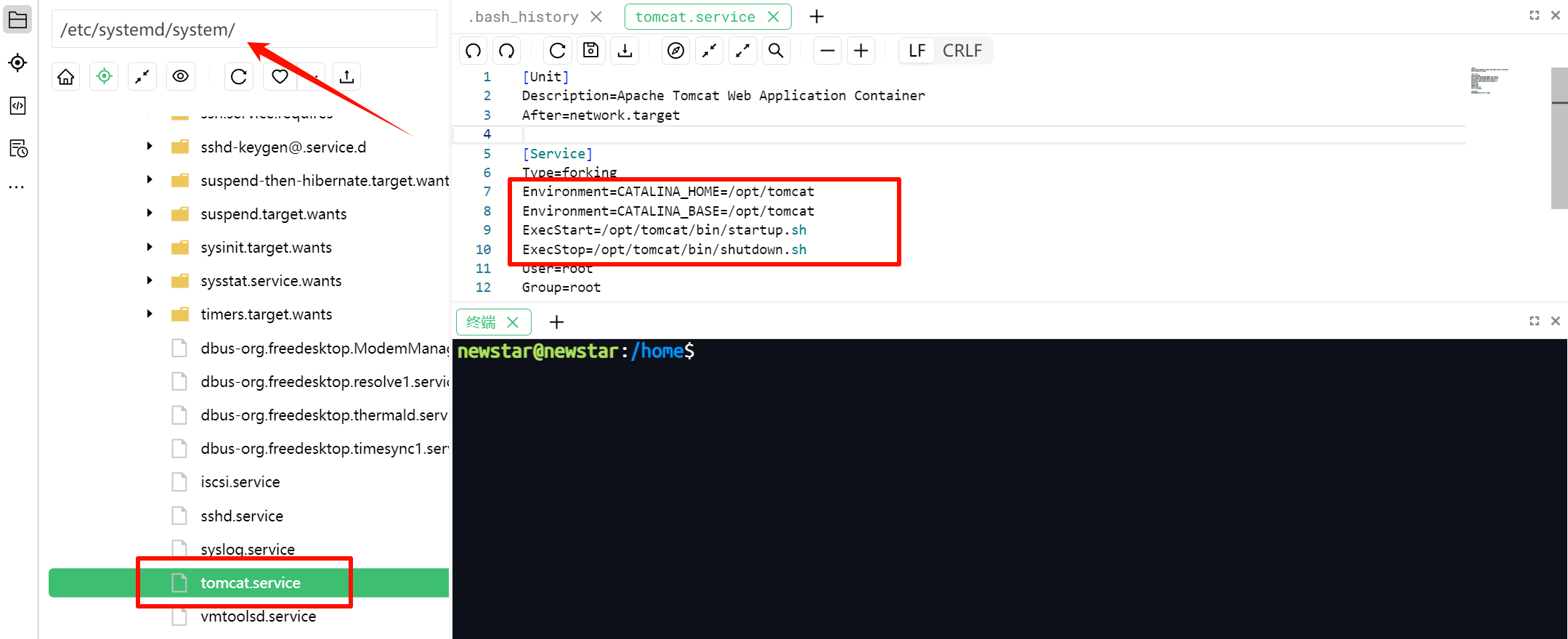
Task: Select the 终端 terminal tab
Action: [481, 322]
